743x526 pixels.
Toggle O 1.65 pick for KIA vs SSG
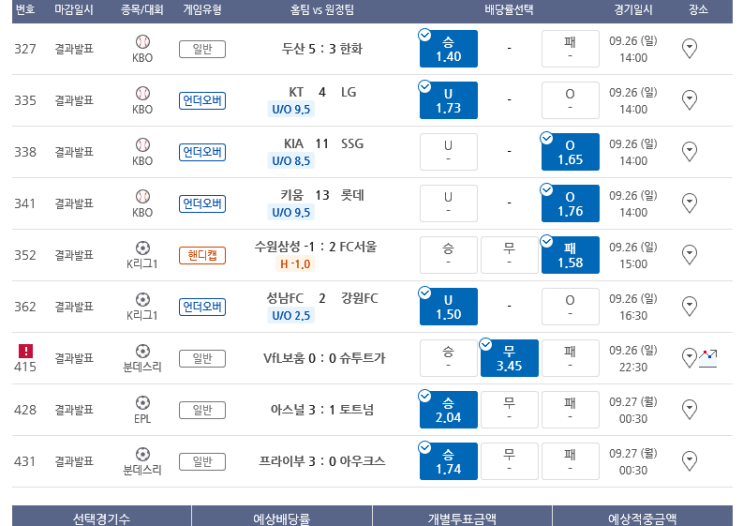pos(570,152)
